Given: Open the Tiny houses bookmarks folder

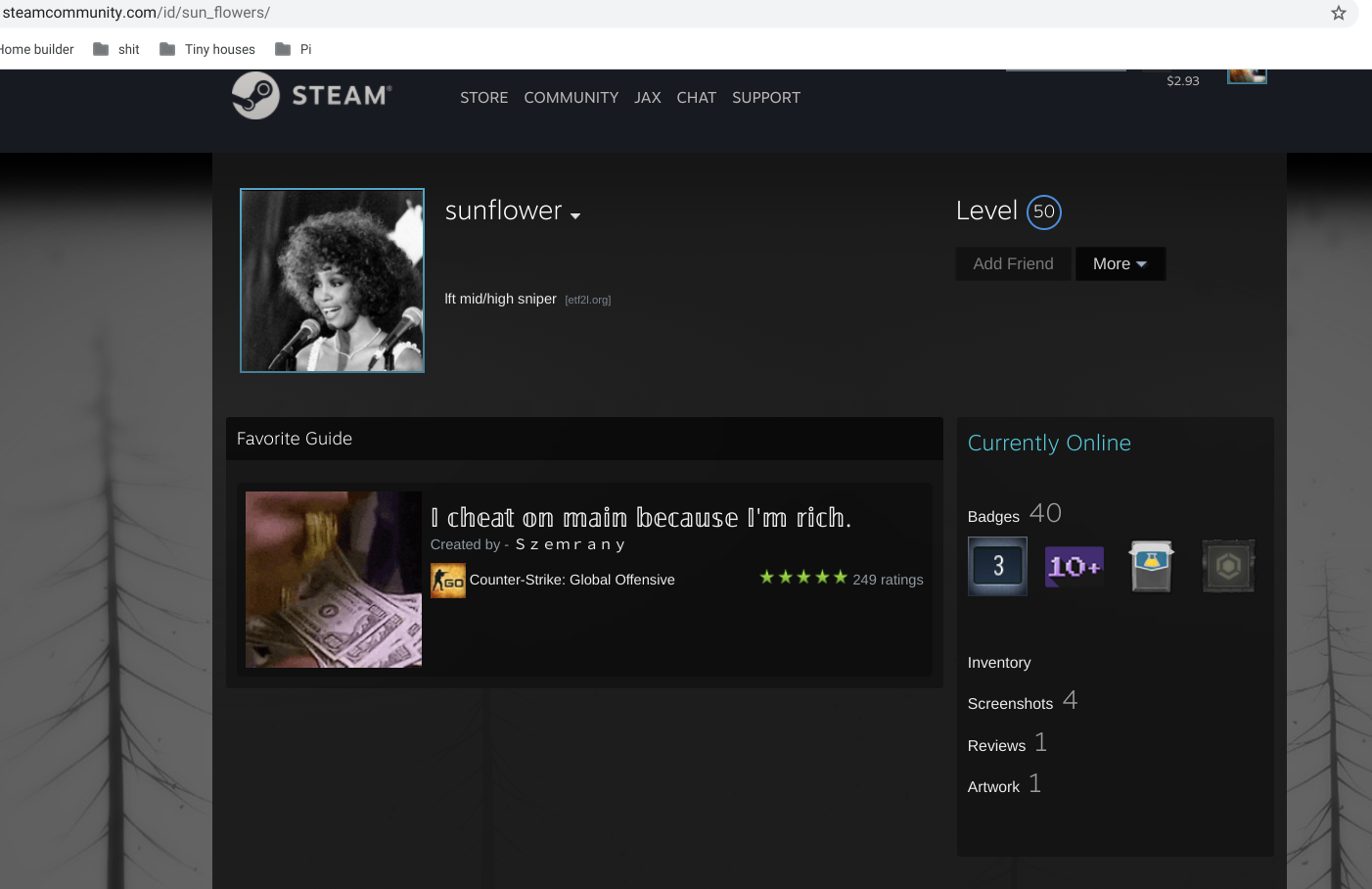Looking at the screenshot, I should pyautogui.click(x=207, y=49).
